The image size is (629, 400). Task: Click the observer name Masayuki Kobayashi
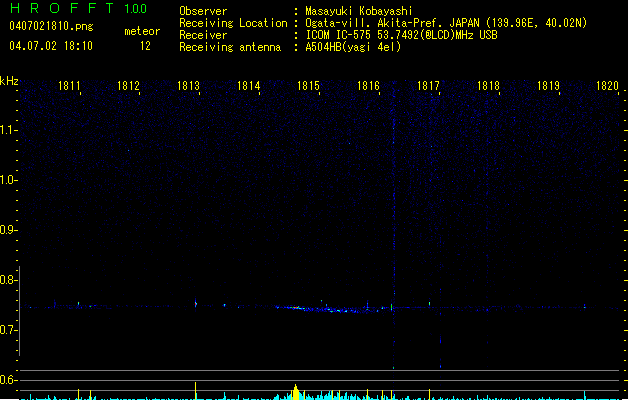tap(359, 11)
